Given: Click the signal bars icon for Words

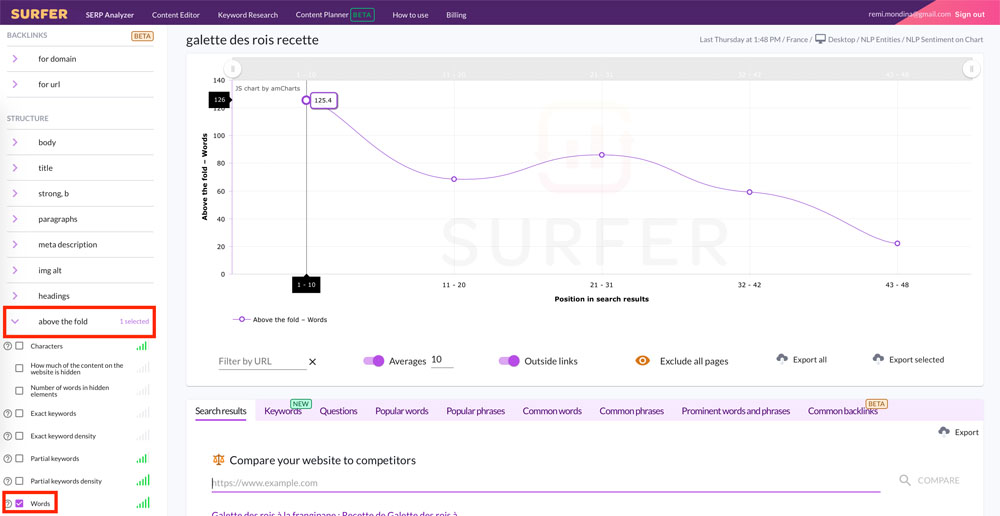Looking at the screenshot, I should (x=143, y=503).
